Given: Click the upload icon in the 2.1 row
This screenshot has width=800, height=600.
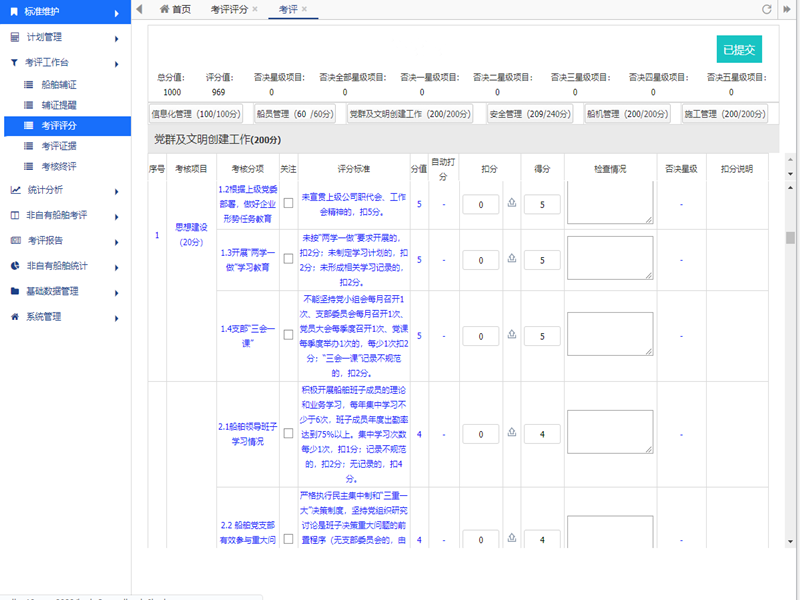Looking at the screenshot, I should click(513, 434).
